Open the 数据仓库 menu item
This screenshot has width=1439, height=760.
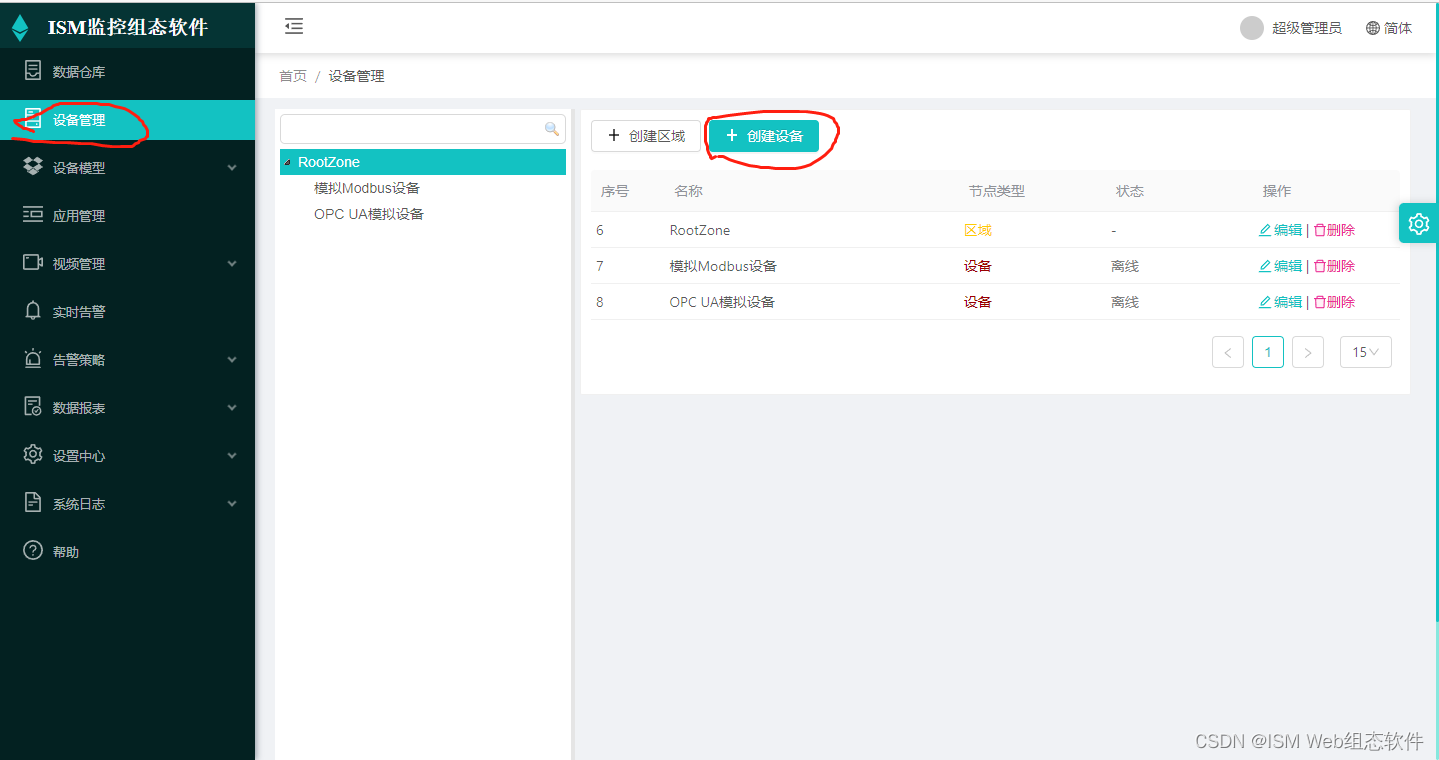(x=127, y=72)
